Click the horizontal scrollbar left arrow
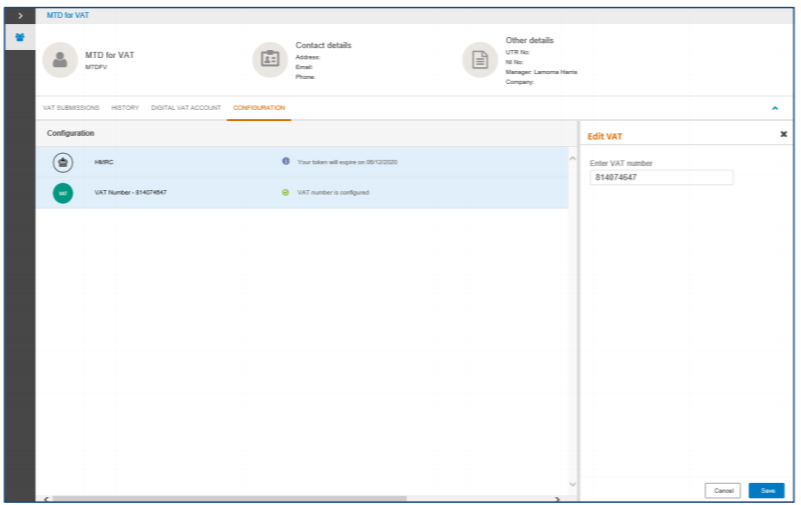The image size is (801, 505). click(46, 499)
